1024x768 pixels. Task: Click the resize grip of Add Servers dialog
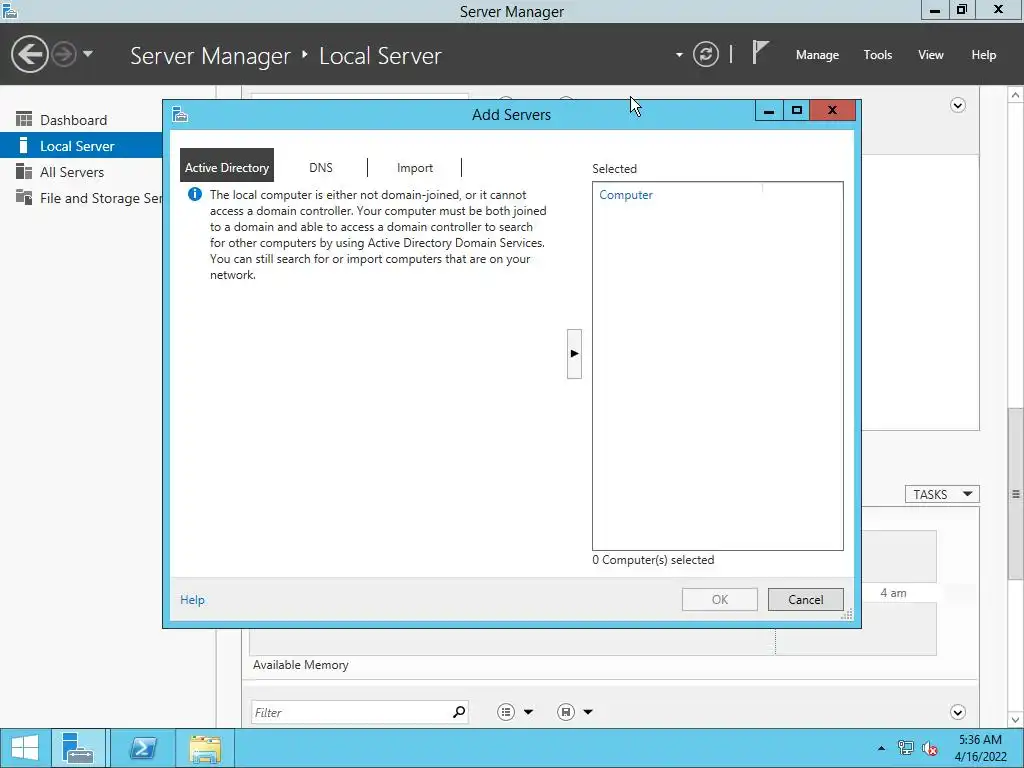(848, 614)
